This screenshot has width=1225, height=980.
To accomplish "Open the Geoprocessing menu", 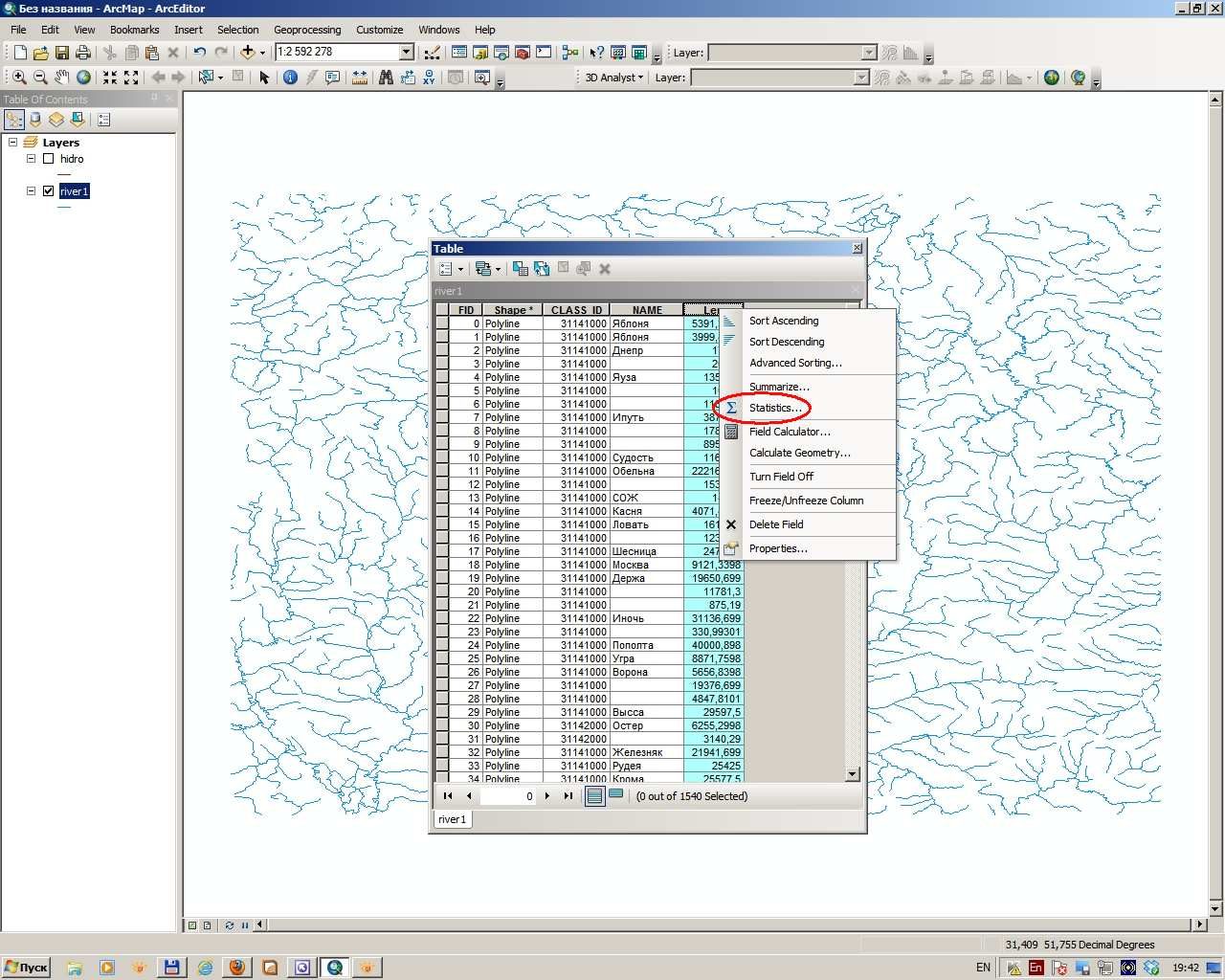I will pos(307,30).
